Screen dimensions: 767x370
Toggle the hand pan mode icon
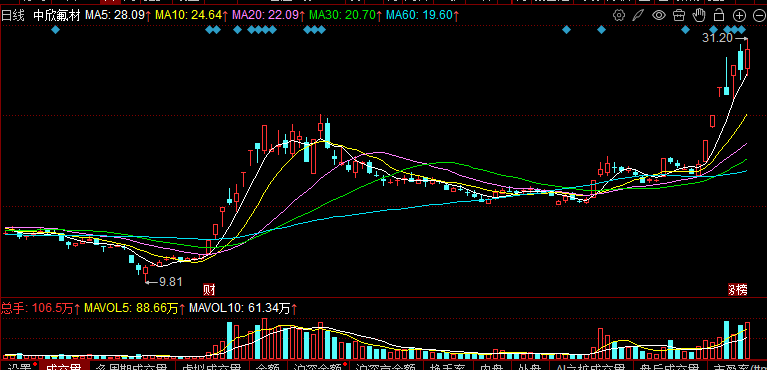pyautogui.click(x=699, y=15)
